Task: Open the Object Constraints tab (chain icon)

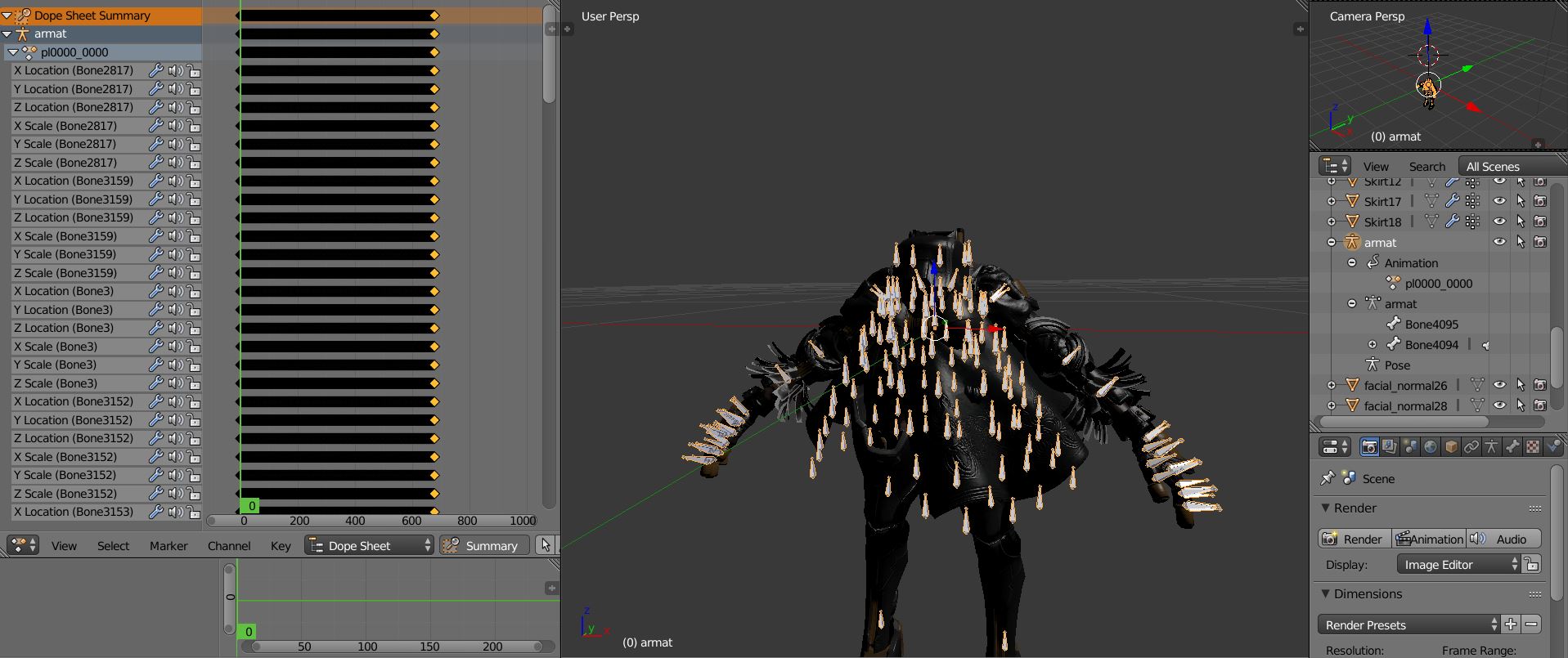Action: pos(1471,446)
